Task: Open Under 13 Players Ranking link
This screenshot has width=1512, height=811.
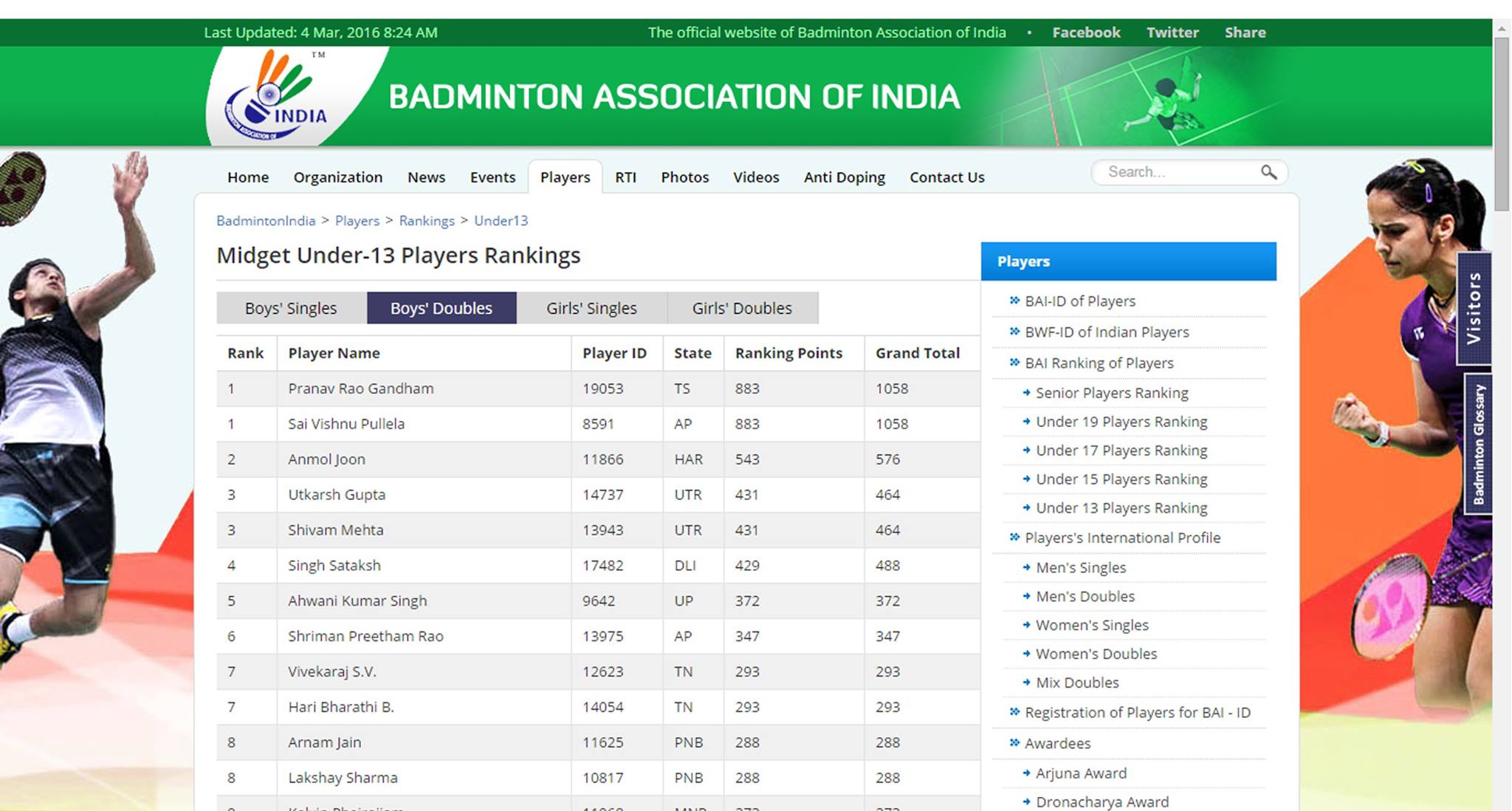Action: pos(1121,508)
